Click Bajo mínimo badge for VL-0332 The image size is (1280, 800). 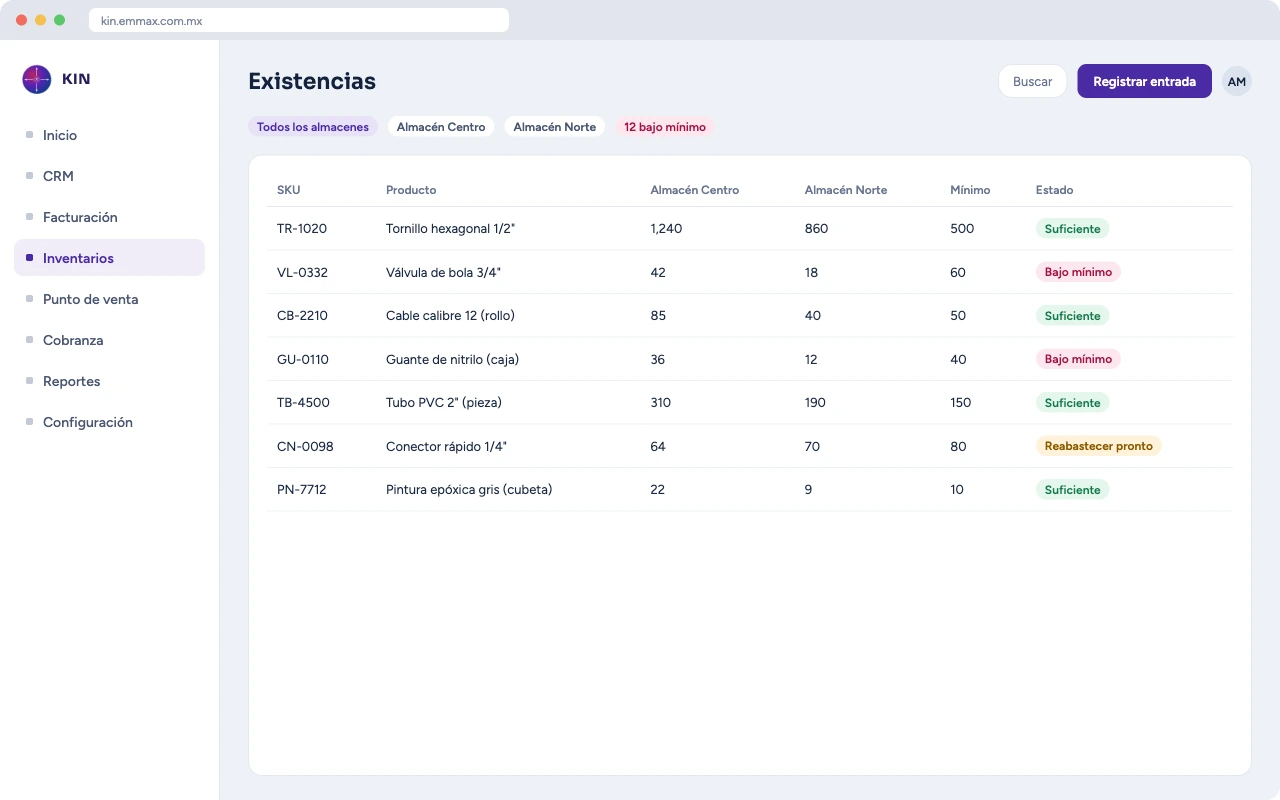point(1078,272)
